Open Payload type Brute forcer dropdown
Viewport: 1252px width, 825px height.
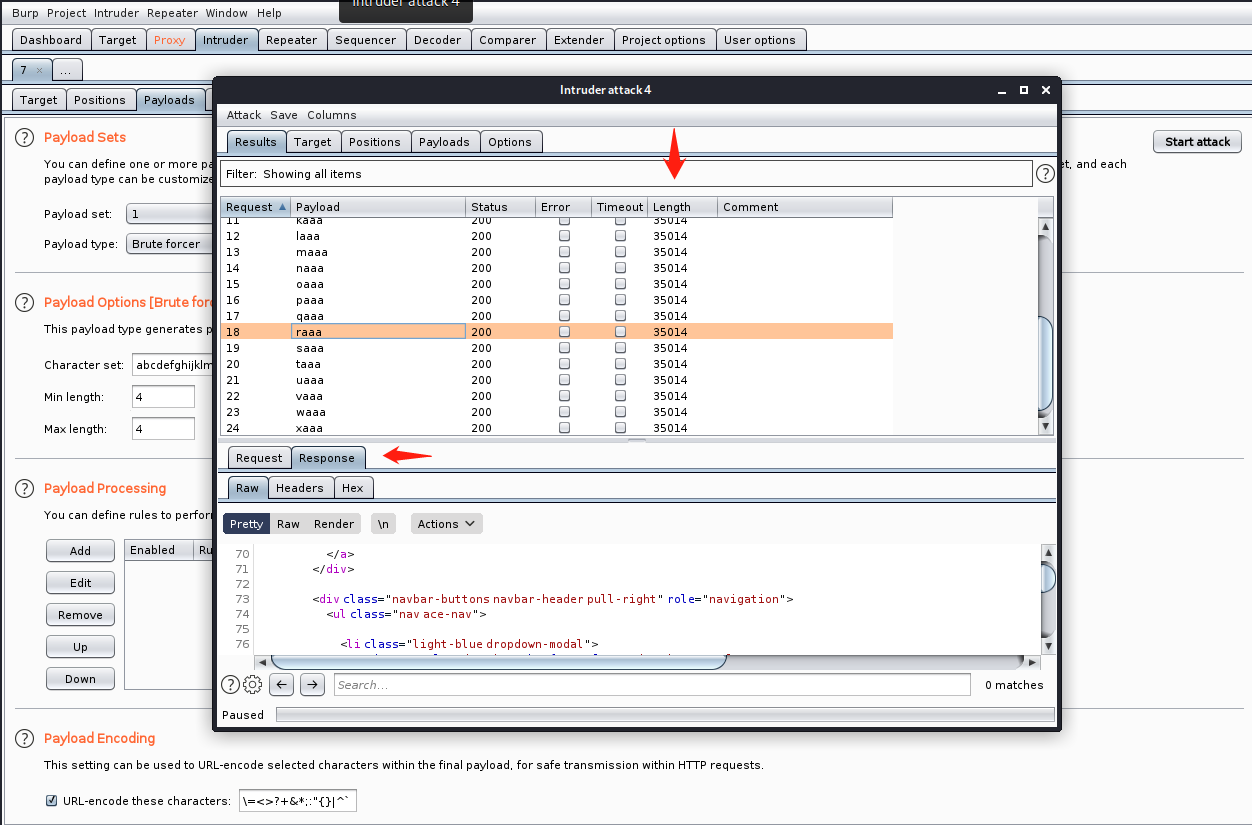[170, 244]
